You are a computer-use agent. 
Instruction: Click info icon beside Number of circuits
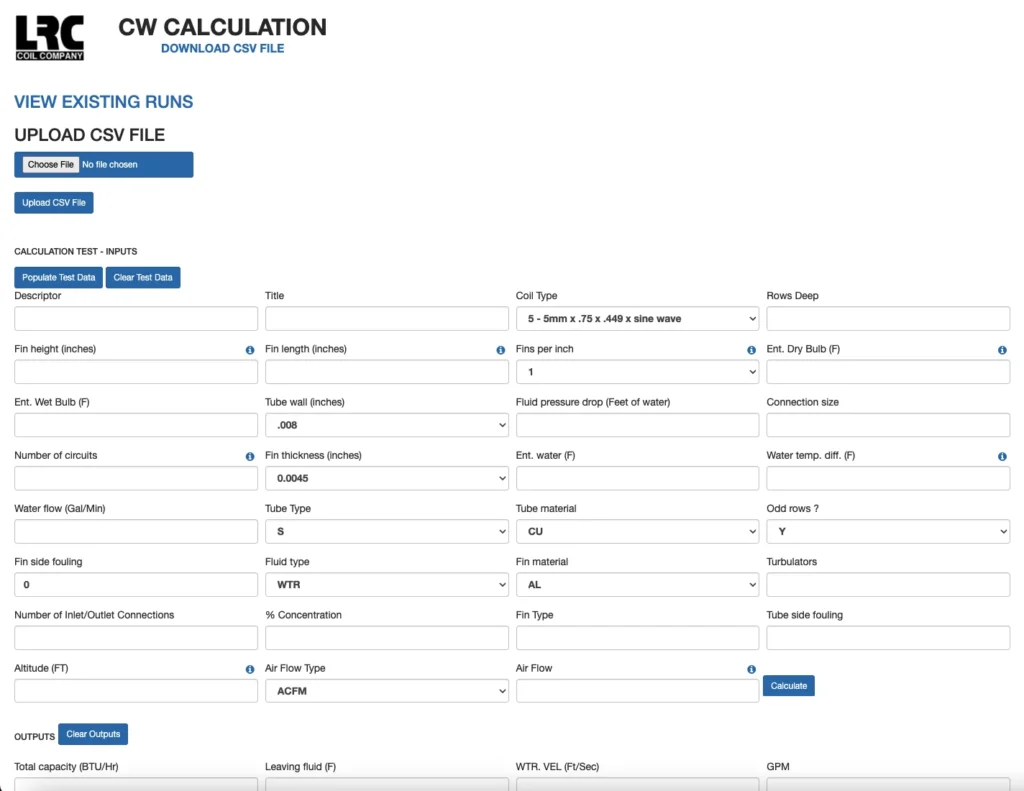click(250, 456)
